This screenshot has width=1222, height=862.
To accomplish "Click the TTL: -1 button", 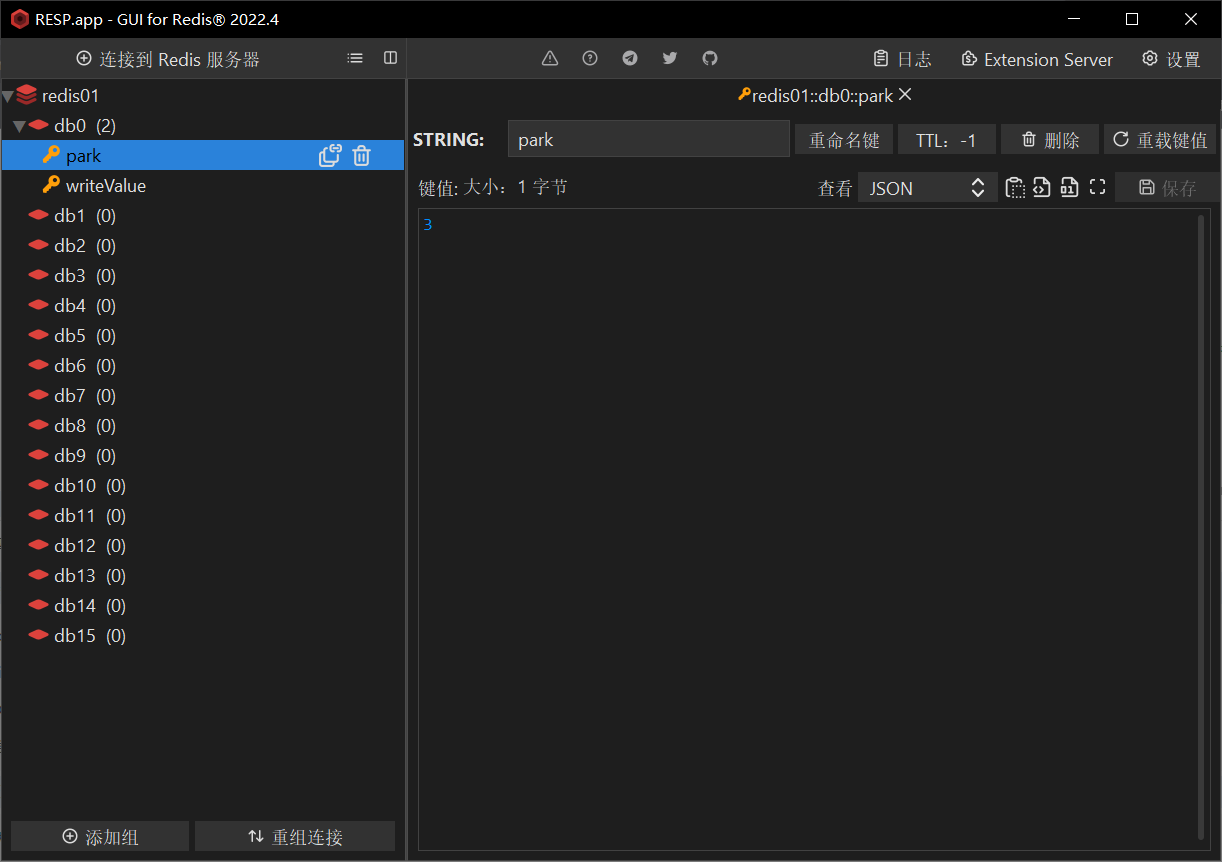I will pos(946,140).
